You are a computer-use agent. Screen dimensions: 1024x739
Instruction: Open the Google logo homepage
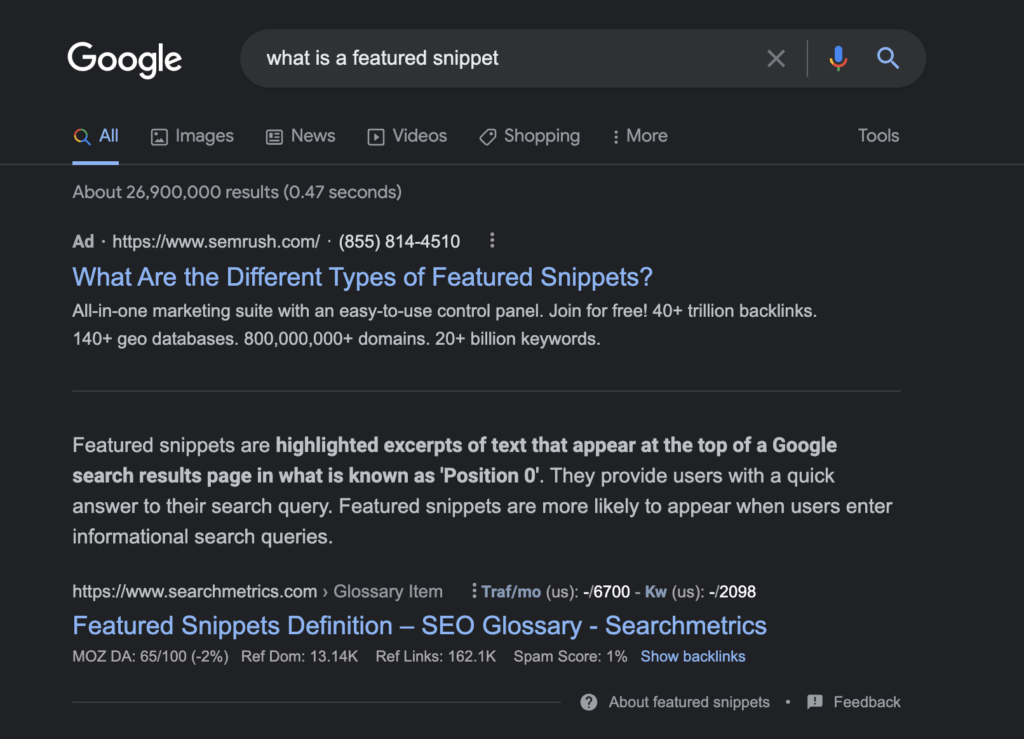point(125,59)
